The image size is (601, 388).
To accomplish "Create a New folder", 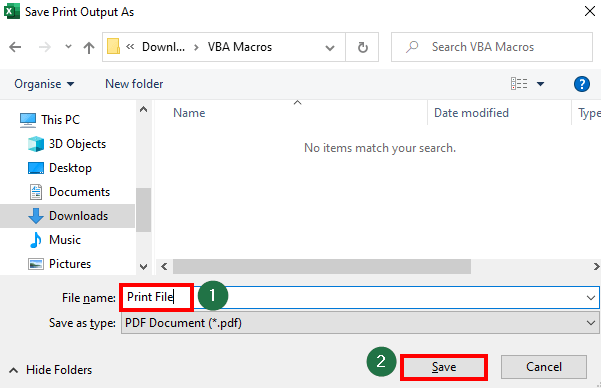I will [134, 84].
